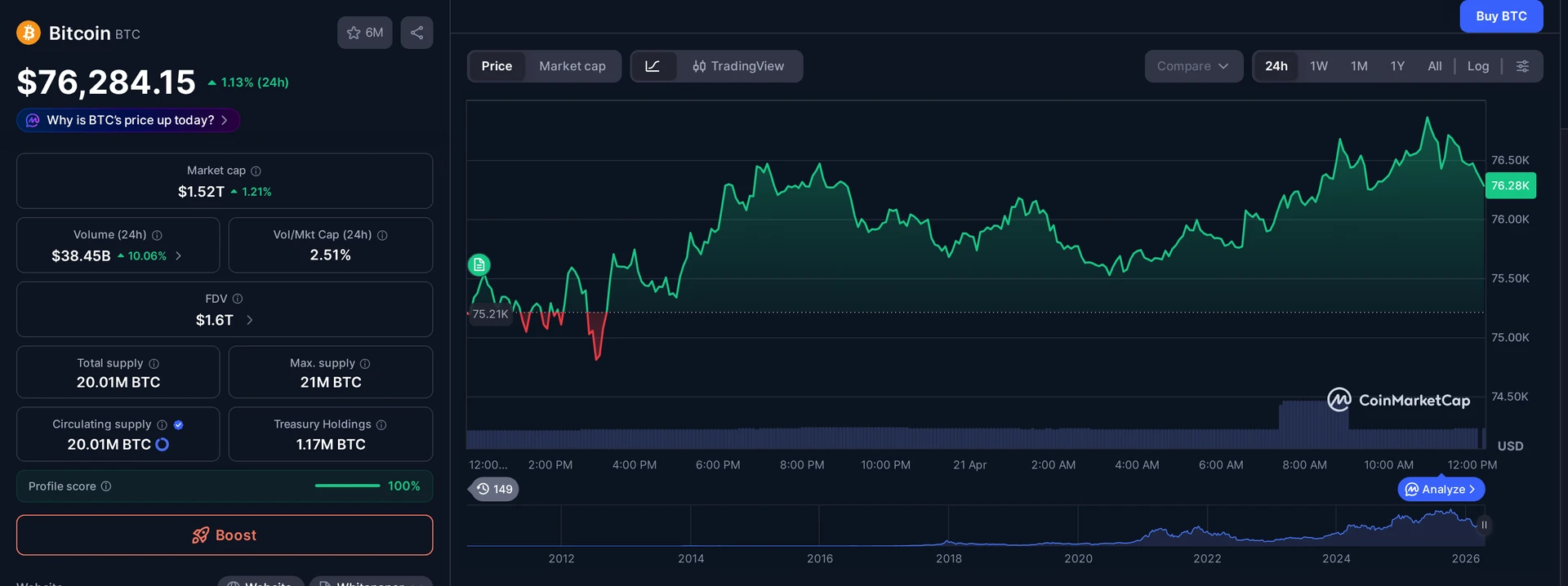Viewport: 1568px width, 586px height.
Task: Expand Volume (24h) details chevron
Action: [179, 256]
